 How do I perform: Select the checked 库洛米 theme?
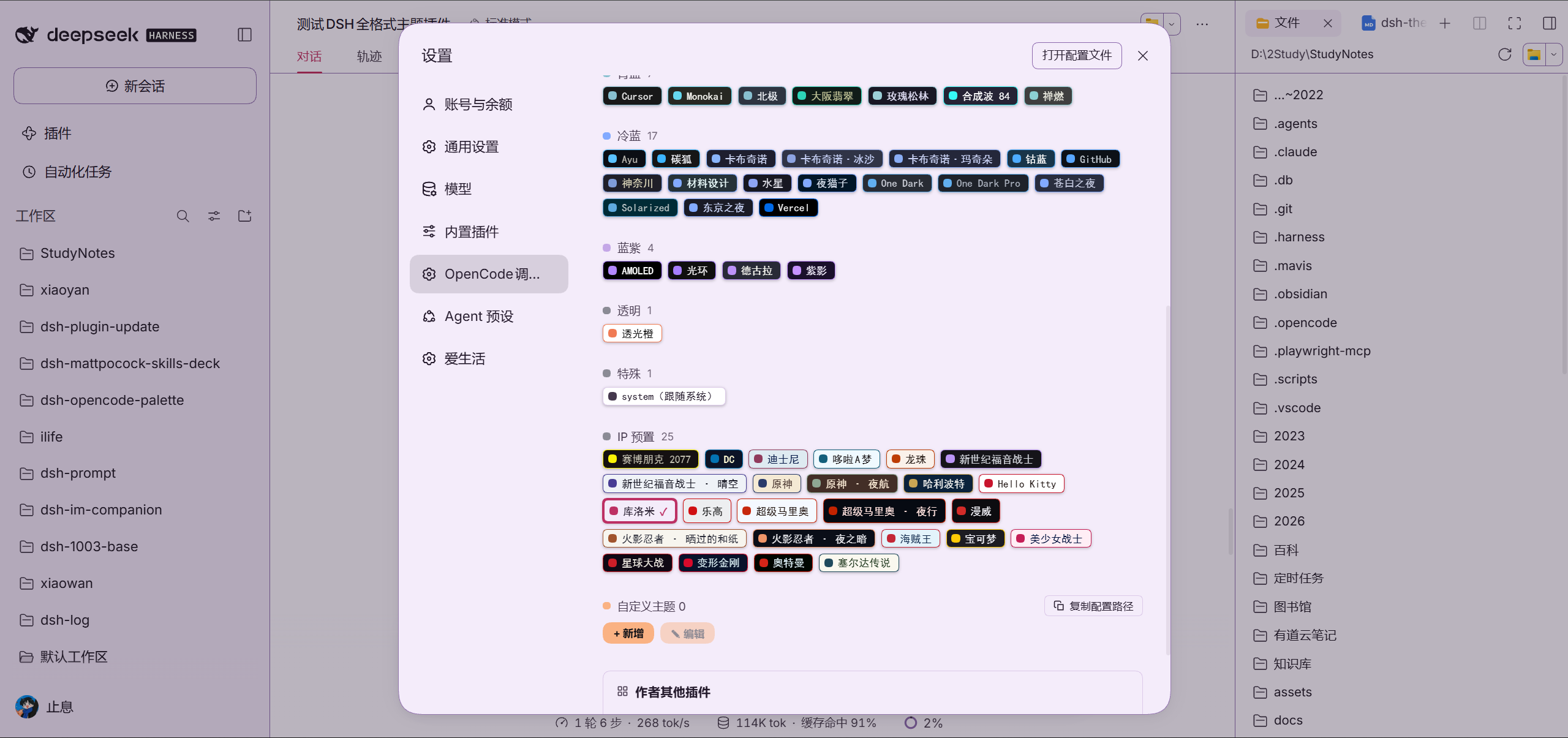(x=639, y=511)
